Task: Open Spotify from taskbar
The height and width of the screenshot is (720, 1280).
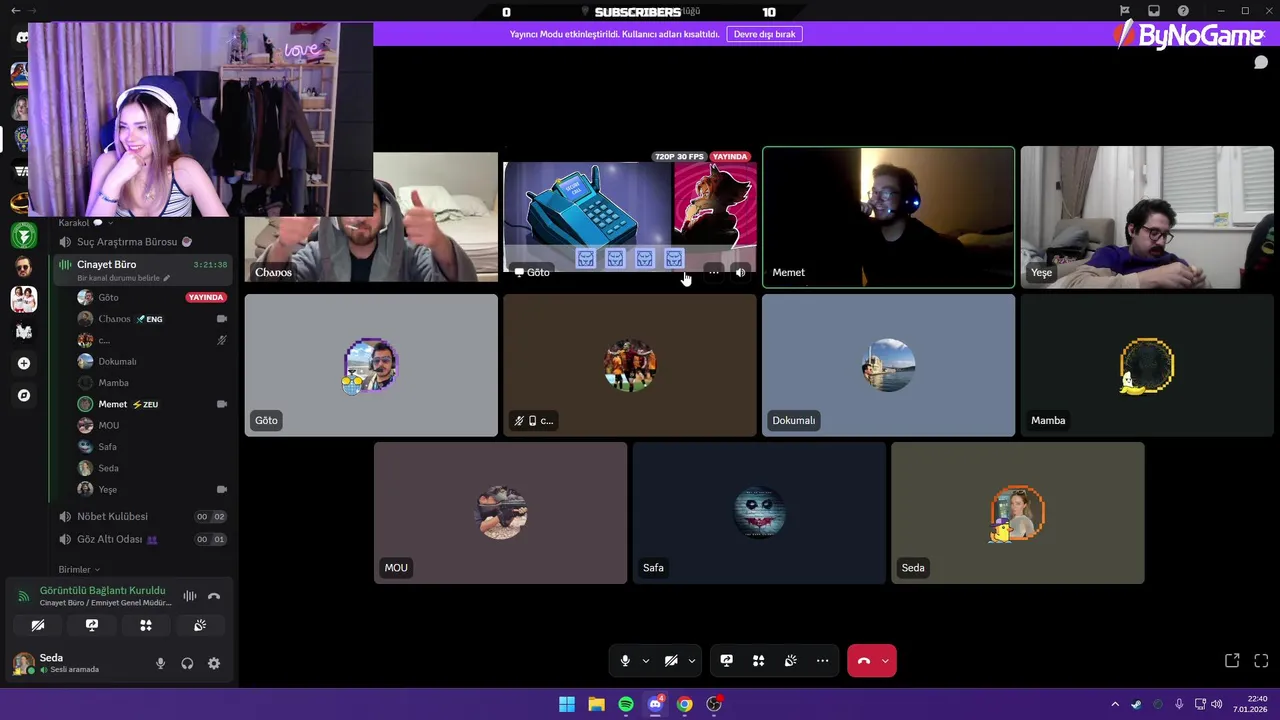Action: (x=626, y=704)
